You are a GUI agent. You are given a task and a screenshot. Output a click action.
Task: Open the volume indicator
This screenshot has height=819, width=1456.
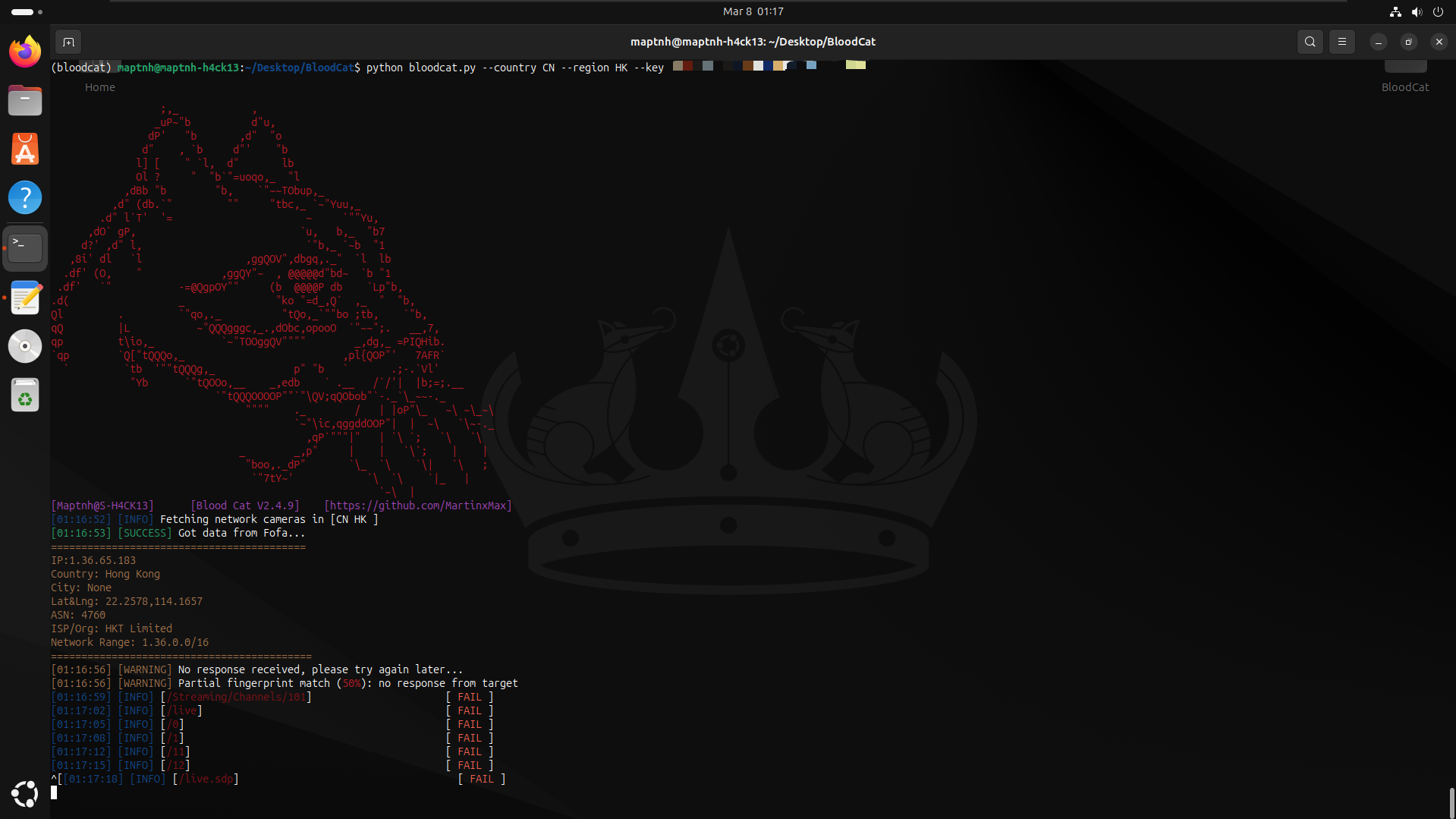tap(1416, 11)
